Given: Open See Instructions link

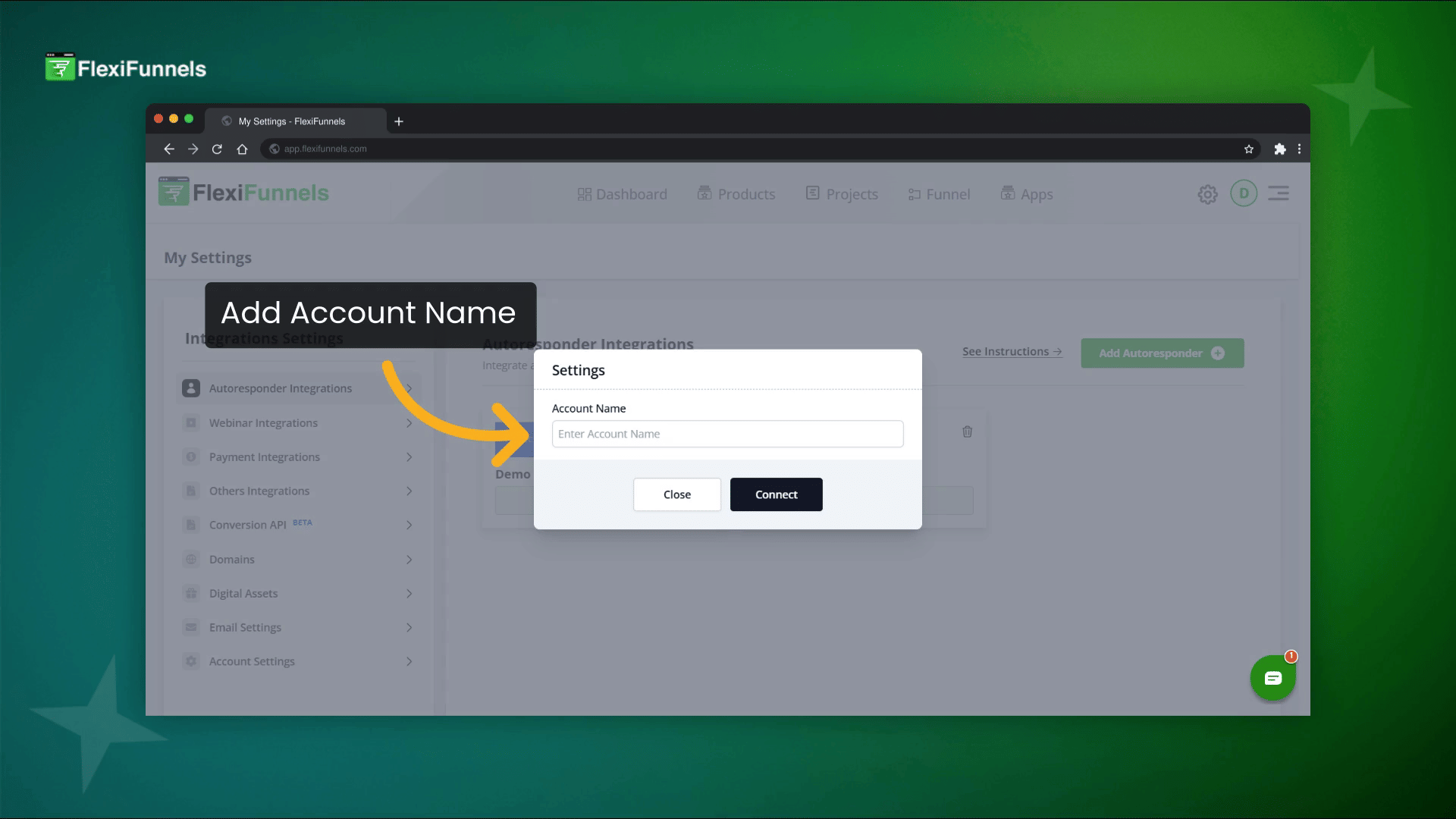Looking at the screenshot, I should coord(1012,352).
